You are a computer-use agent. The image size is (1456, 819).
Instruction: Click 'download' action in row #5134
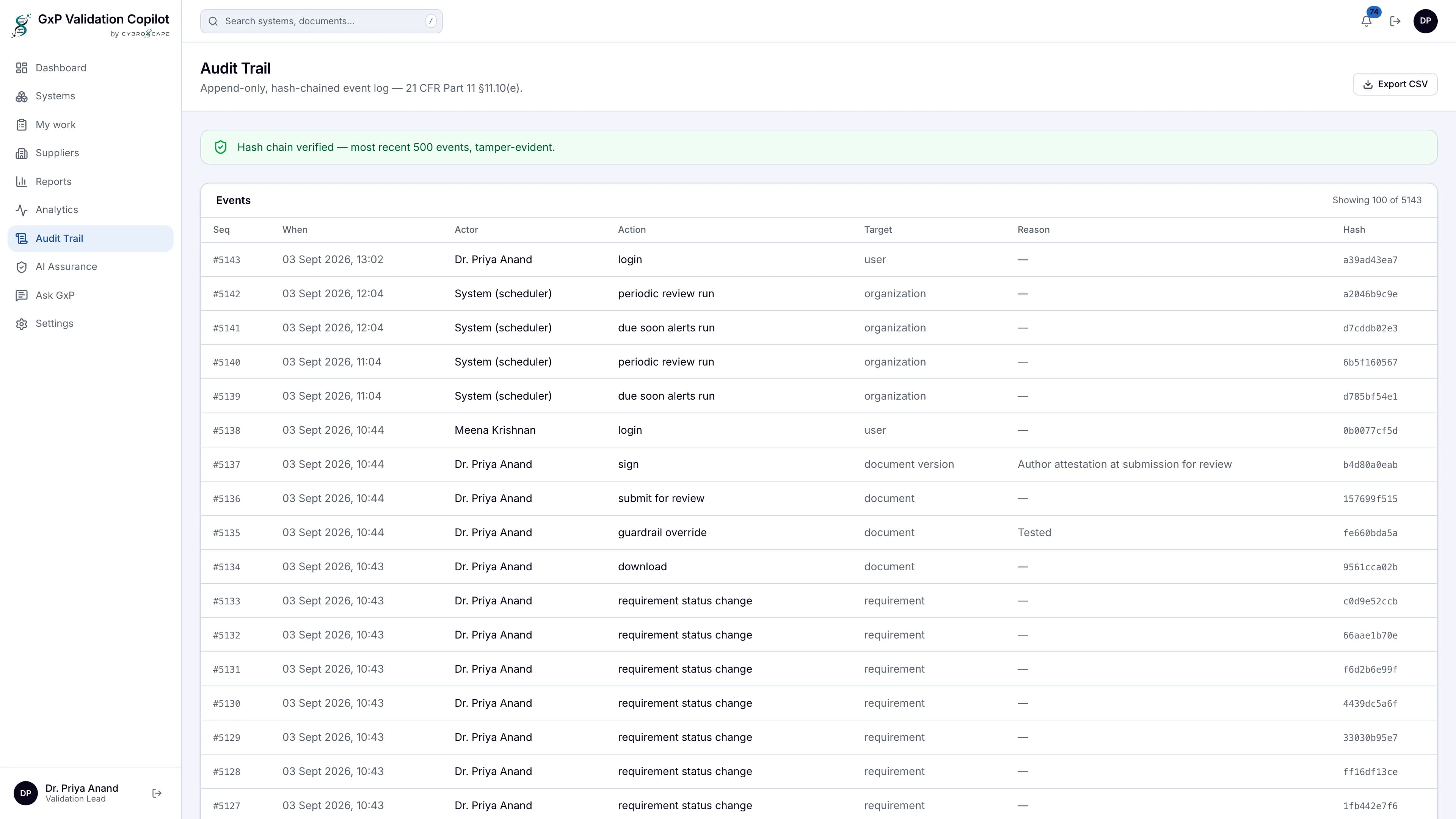[x=642, y=566]
